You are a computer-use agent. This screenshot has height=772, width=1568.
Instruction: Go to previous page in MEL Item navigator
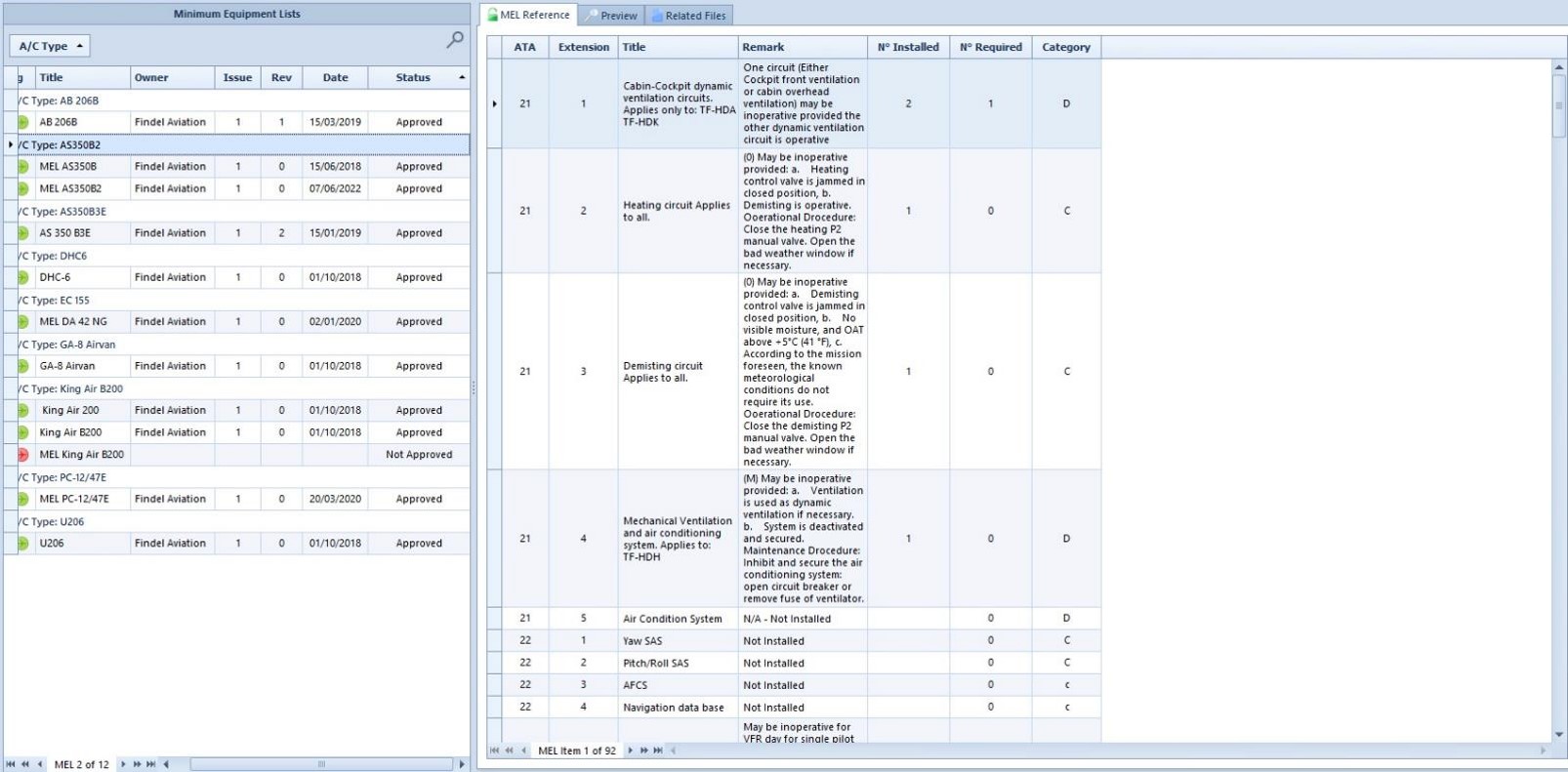[x=509, y=751]
